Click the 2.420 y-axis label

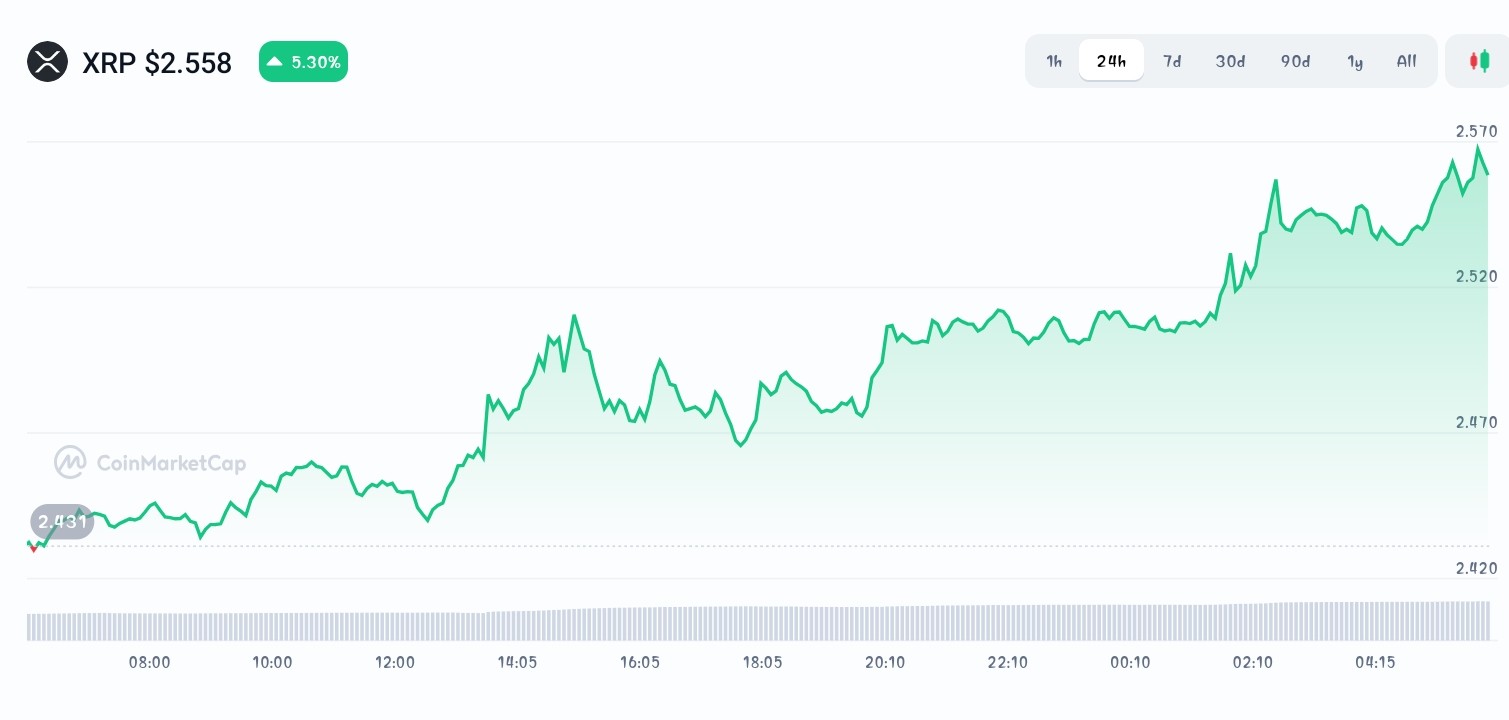point(1476,568)
